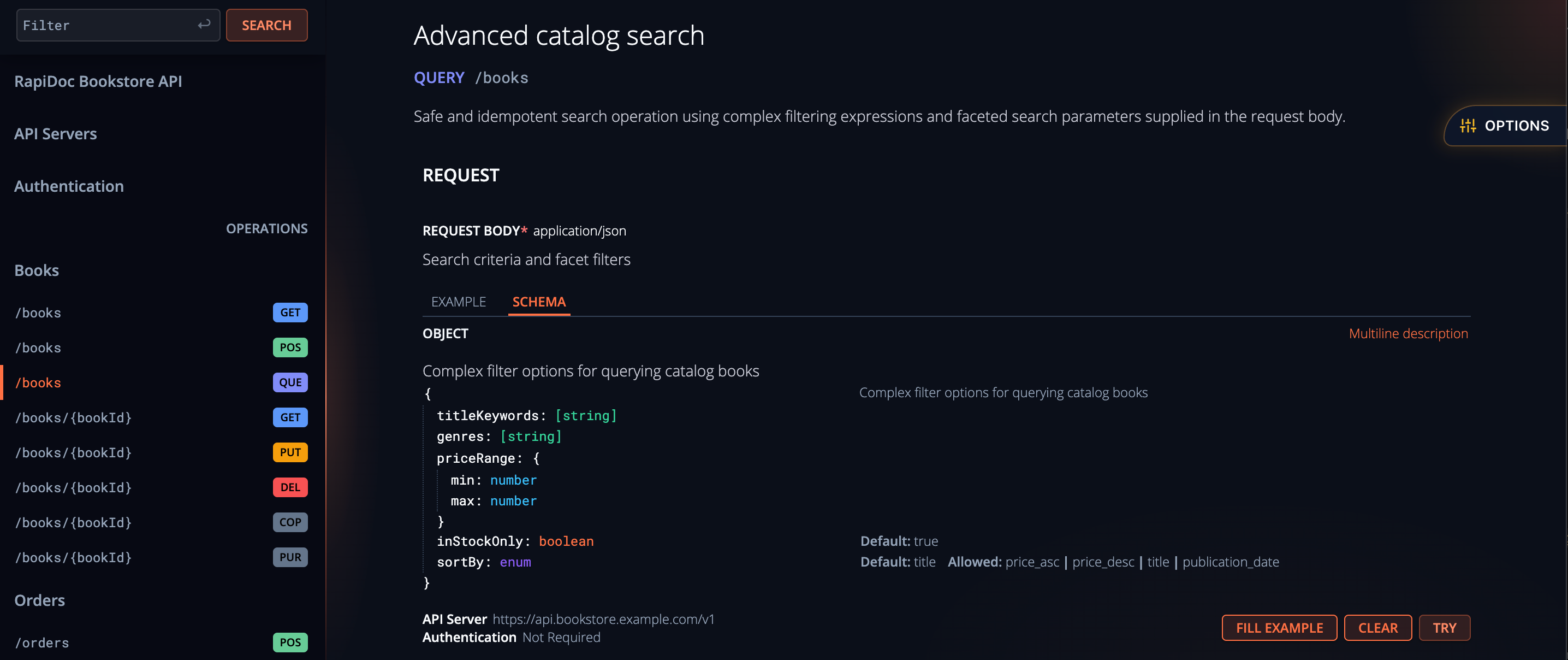1568x660 pixels.
Task: Open the COP /books/{bookId} operation
Action: (x=161, y=522)
